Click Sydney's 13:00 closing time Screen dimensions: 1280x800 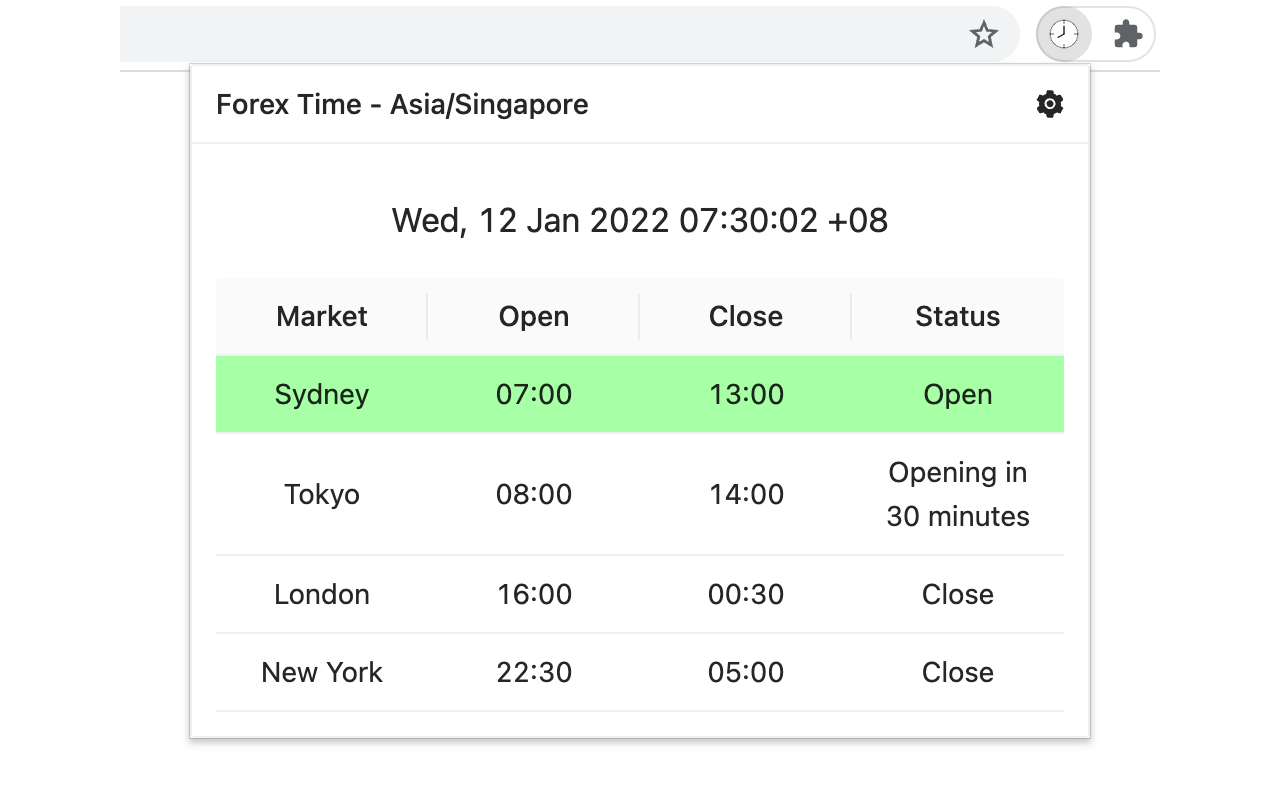click(x=746, y=394)
